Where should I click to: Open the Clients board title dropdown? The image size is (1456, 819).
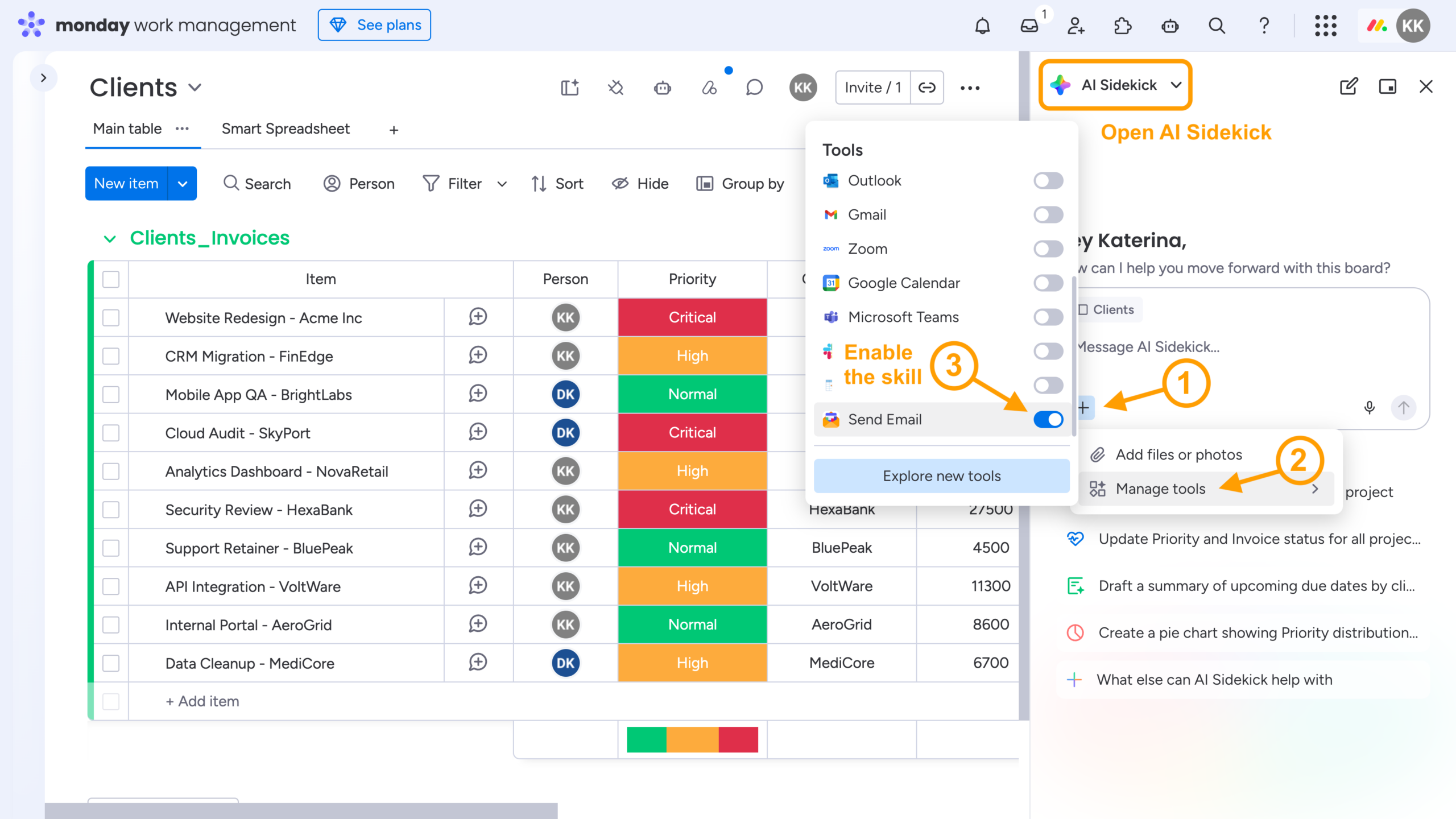[x=195, y=88]
